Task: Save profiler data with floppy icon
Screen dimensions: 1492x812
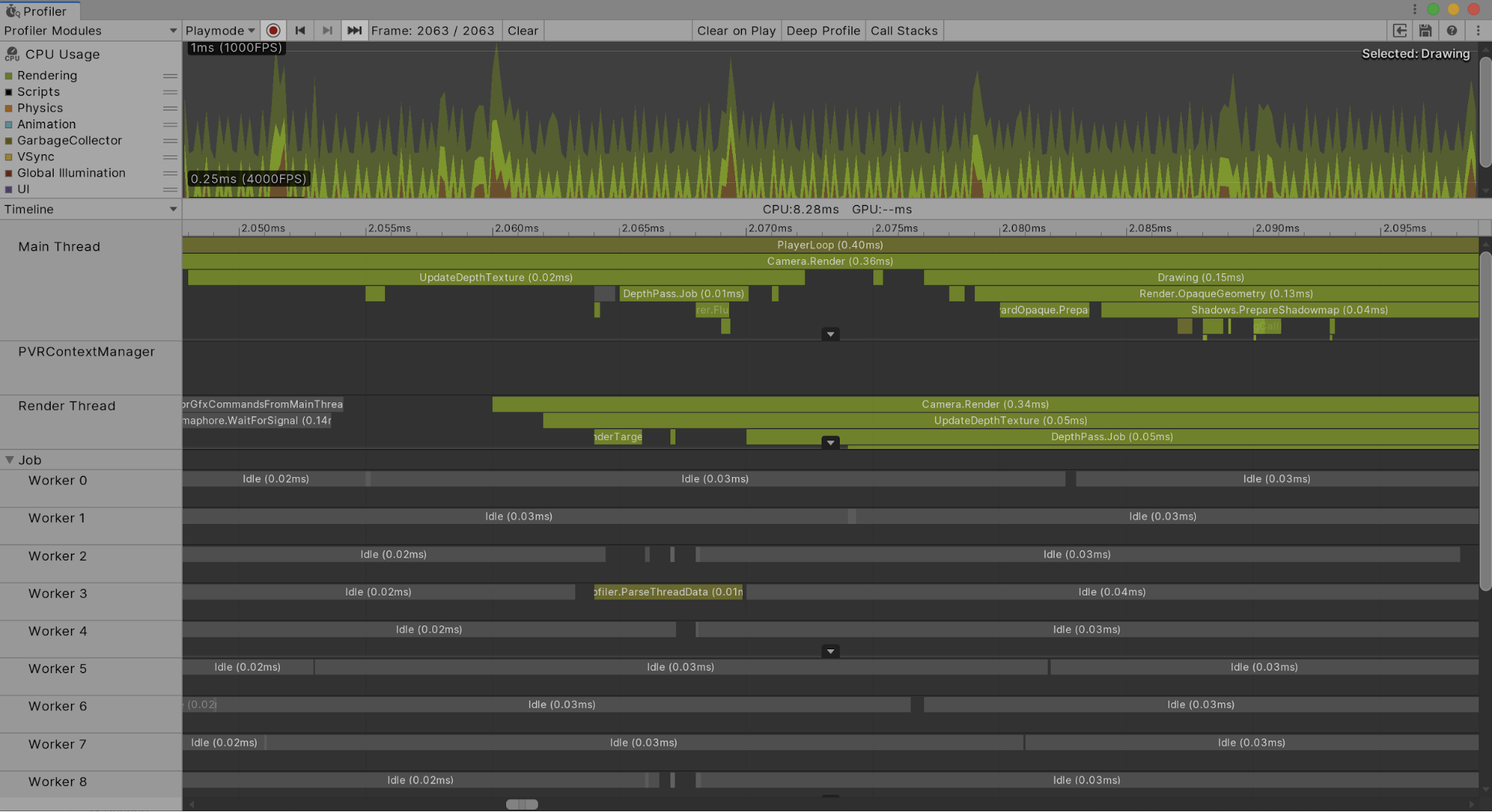Action: point(1426,31)
